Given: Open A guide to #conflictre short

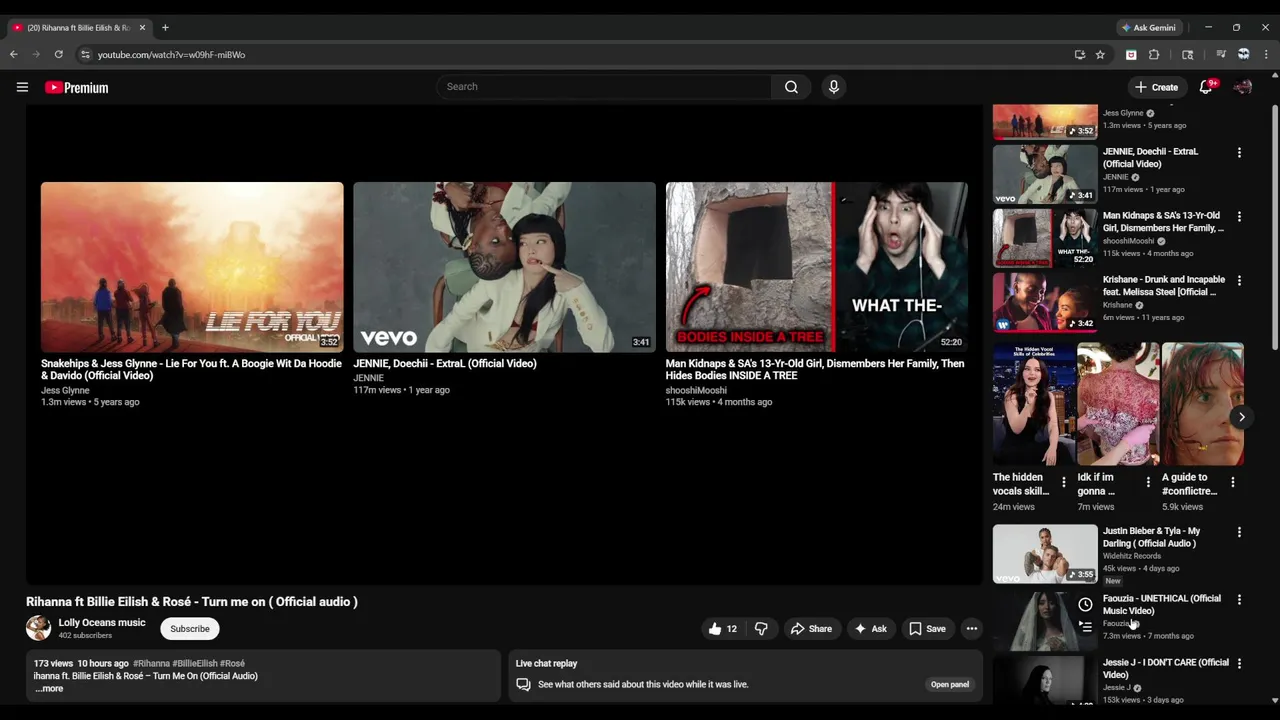Looking at the screenshot, I should [1203, 404].
